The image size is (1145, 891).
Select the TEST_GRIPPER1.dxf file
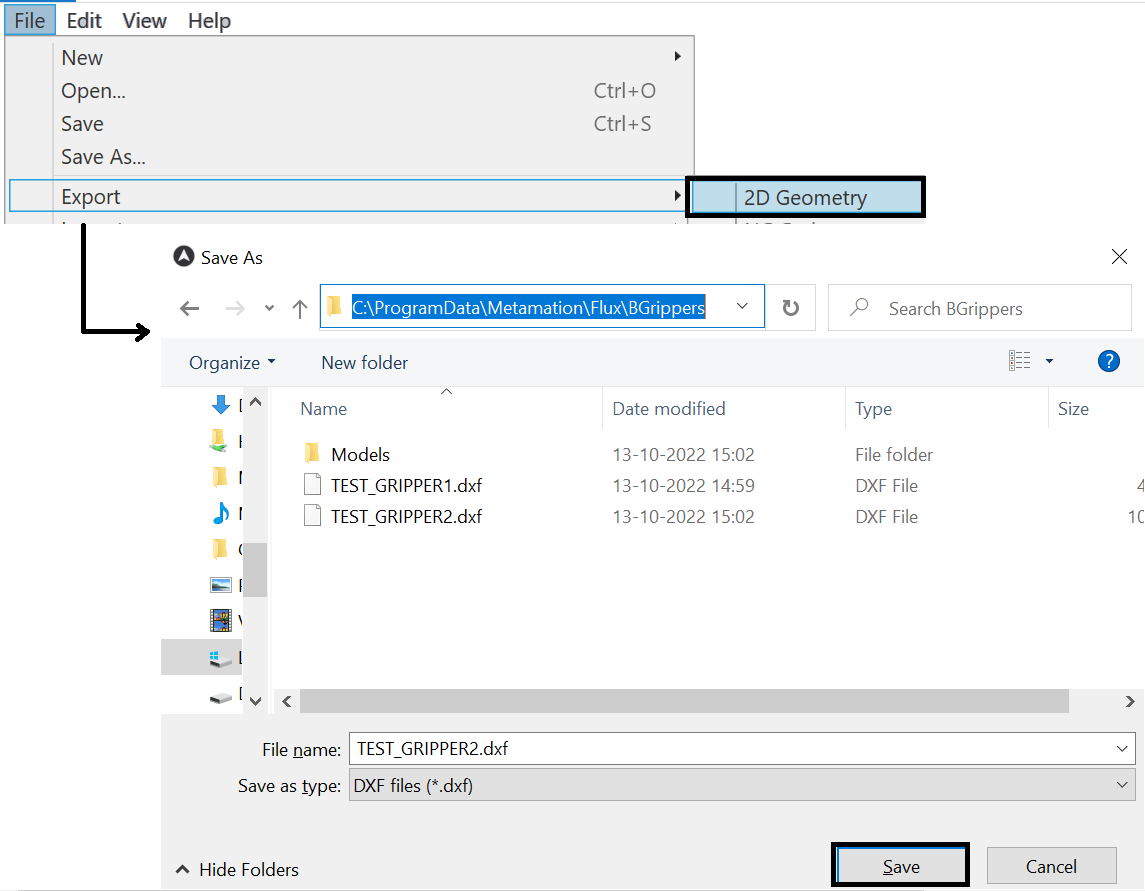pos(406,486)
